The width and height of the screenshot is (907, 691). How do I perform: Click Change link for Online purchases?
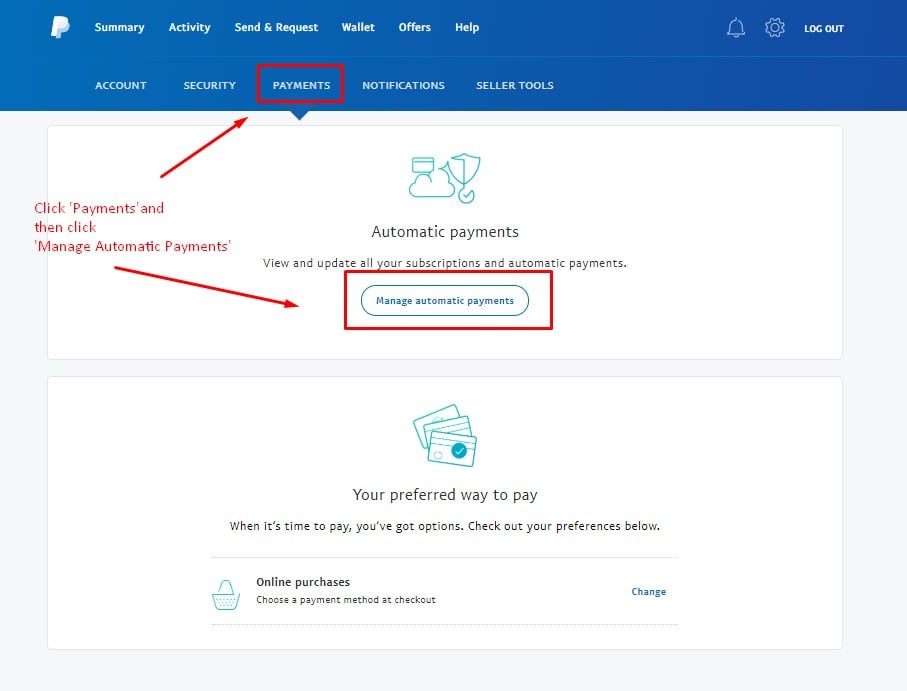coord(648,592)
